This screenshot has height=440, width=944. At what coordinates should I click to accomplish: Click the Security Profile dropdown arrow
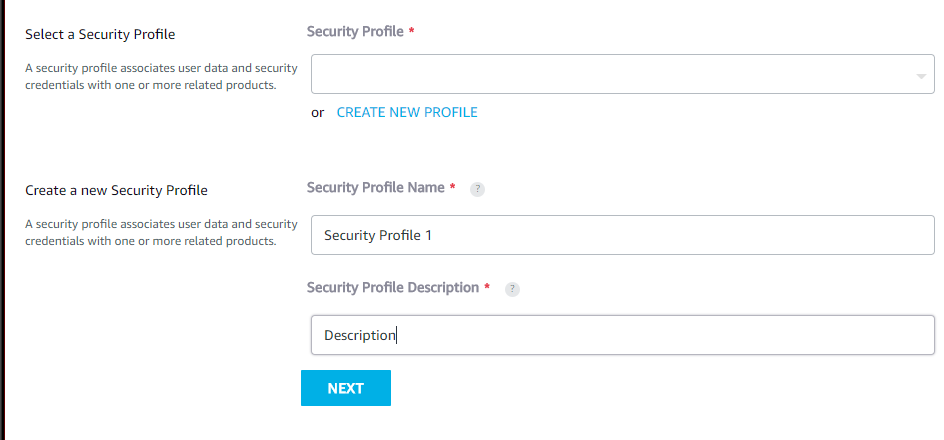tap(919, 76)
